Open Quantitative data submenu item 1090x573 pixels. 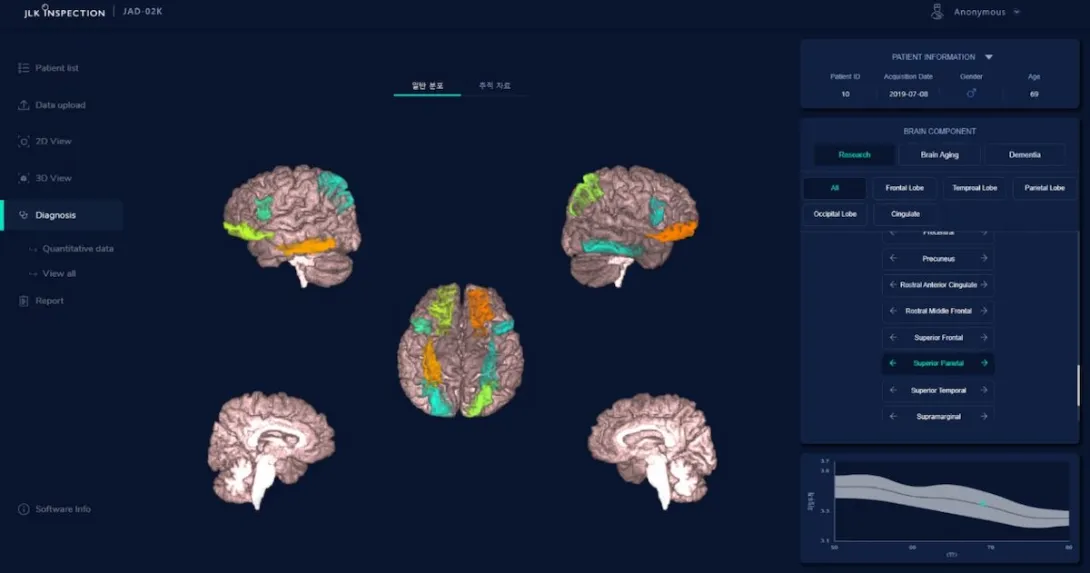[x=78, y=249]
